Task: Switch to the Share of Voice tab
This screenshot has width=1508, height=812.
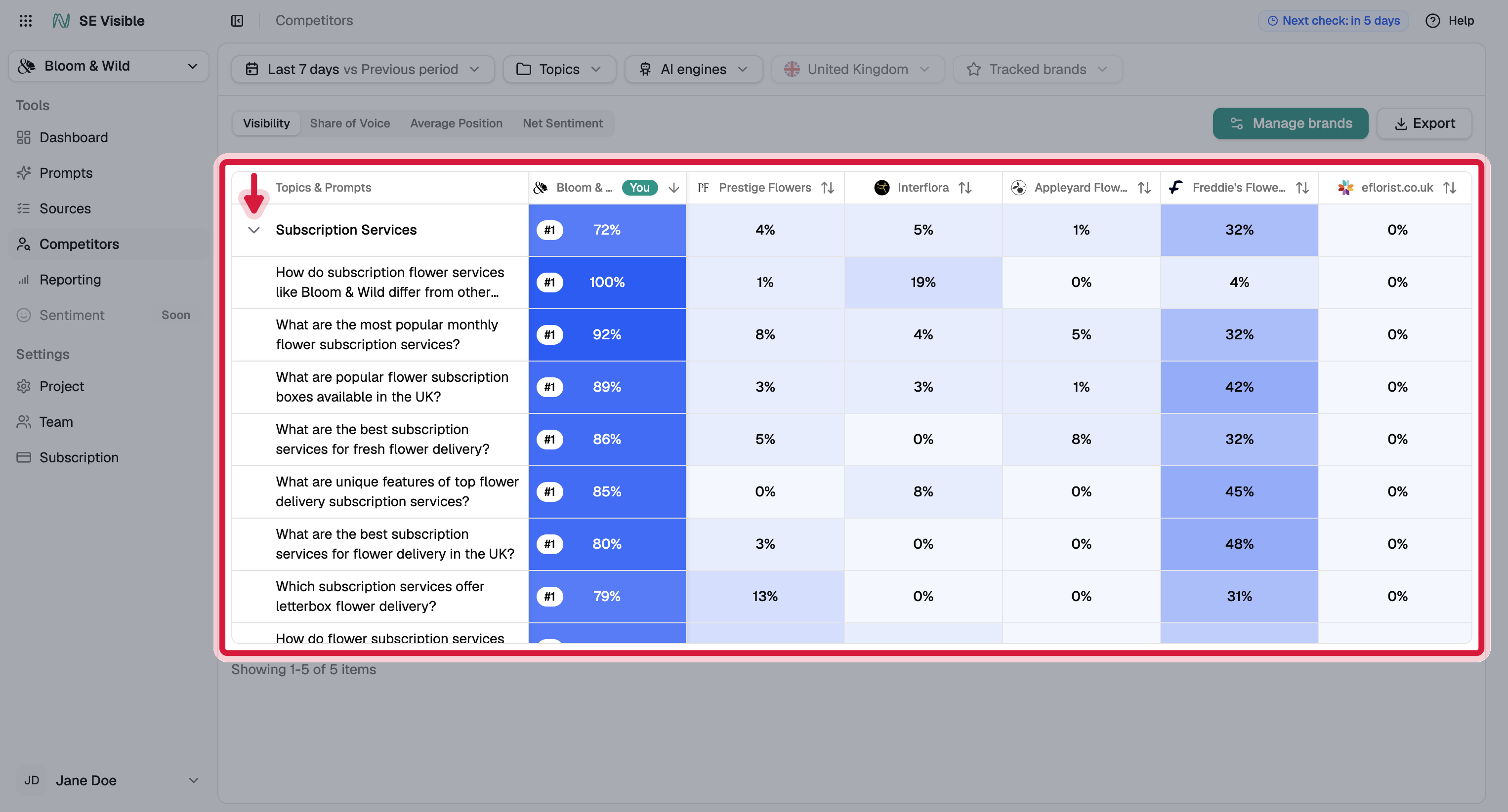Action: [x=349, y=123]
